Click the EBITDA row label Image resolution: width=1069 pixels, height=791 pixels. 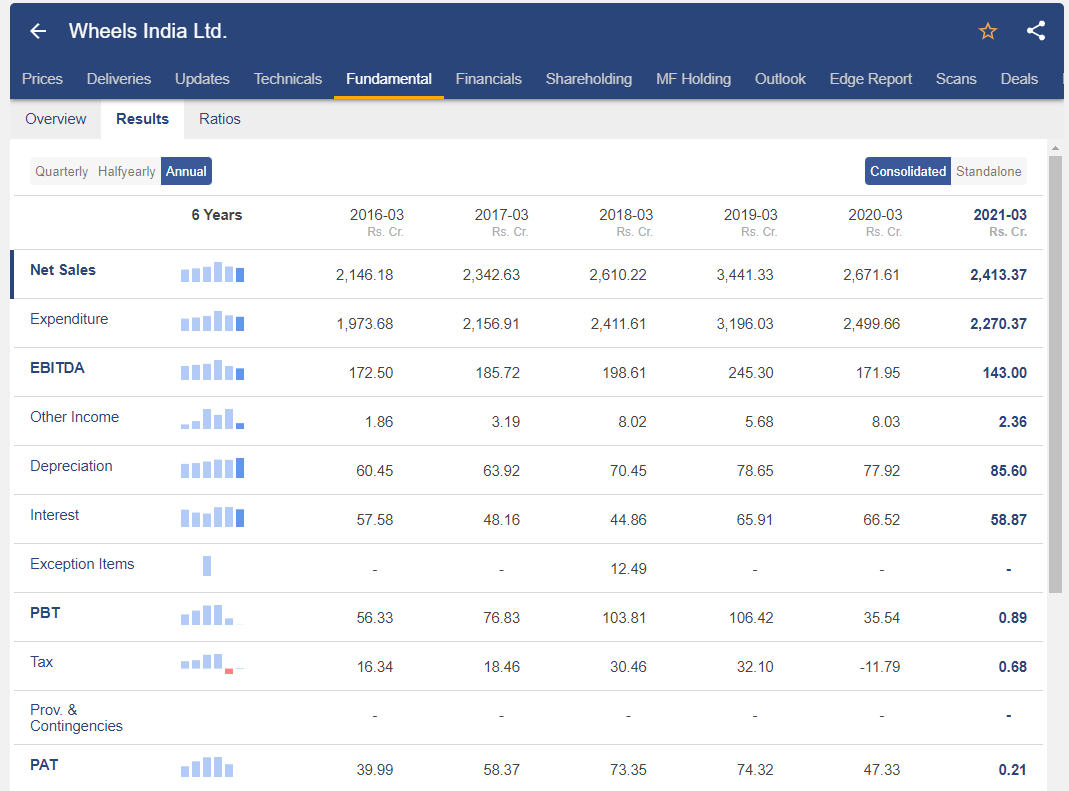point(57,368)
